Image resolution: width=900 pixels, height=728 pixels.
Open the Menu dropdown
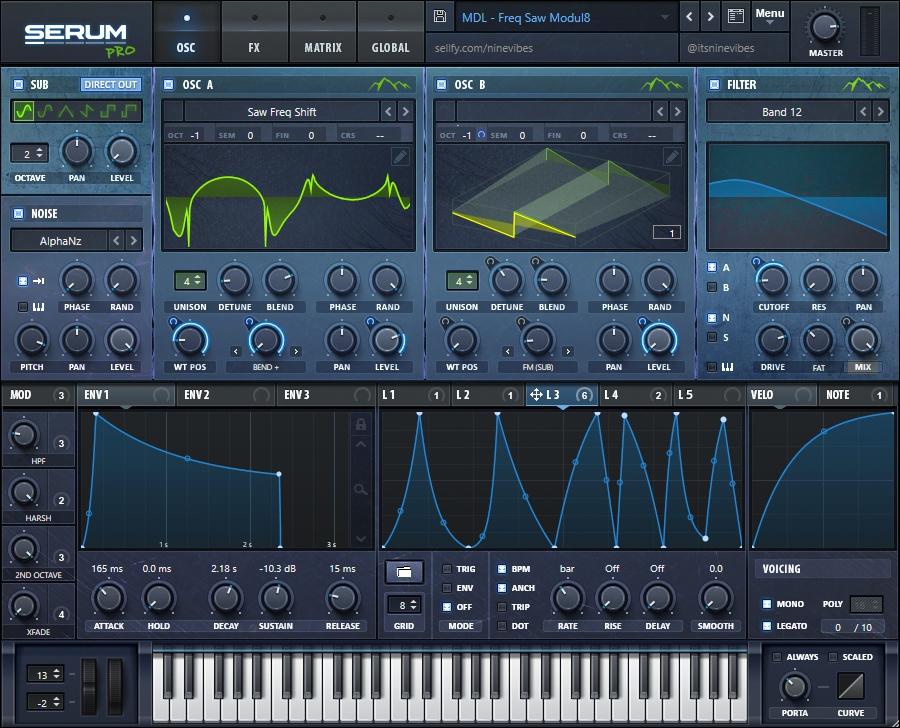click(x=770, y=16)
